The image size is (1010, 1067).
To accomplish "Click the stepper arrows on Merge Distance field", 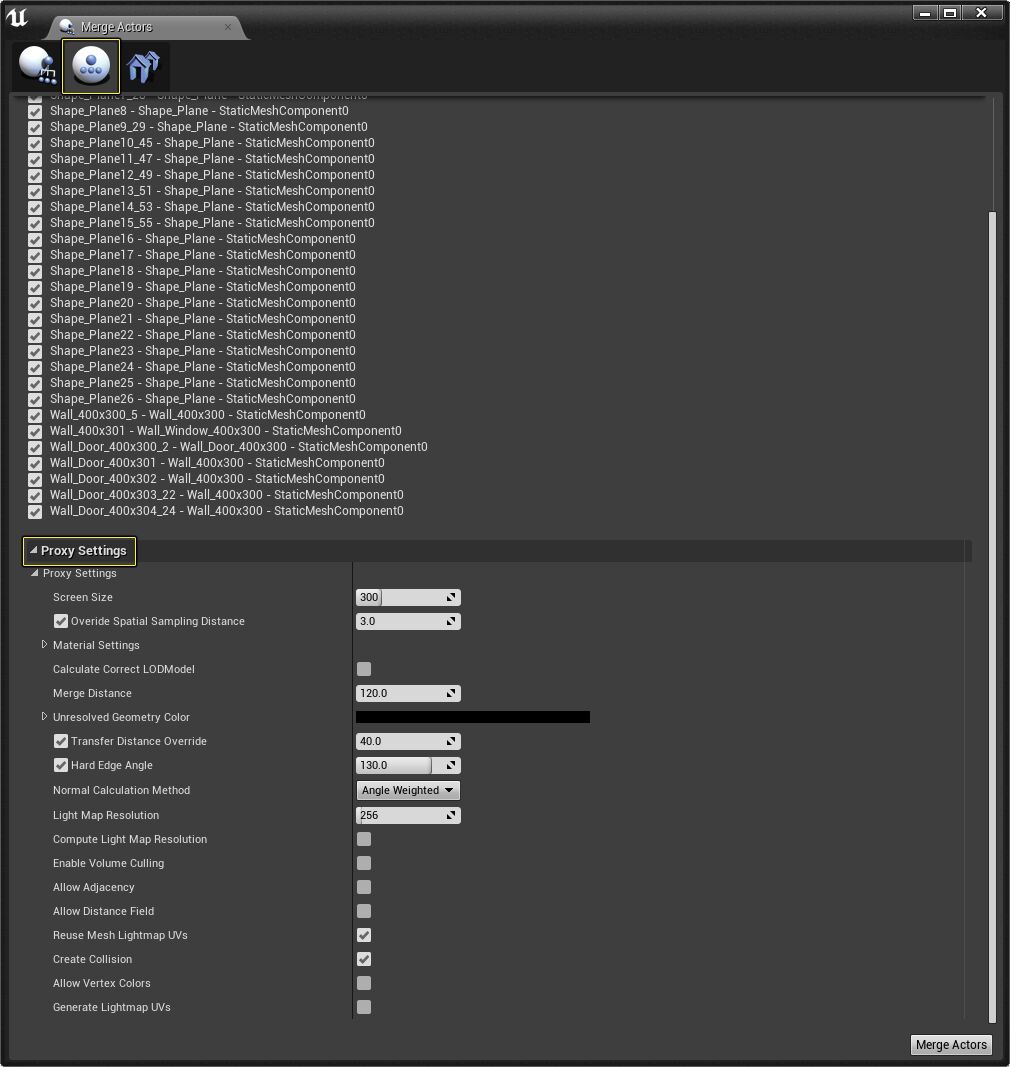I will point(452,693).
